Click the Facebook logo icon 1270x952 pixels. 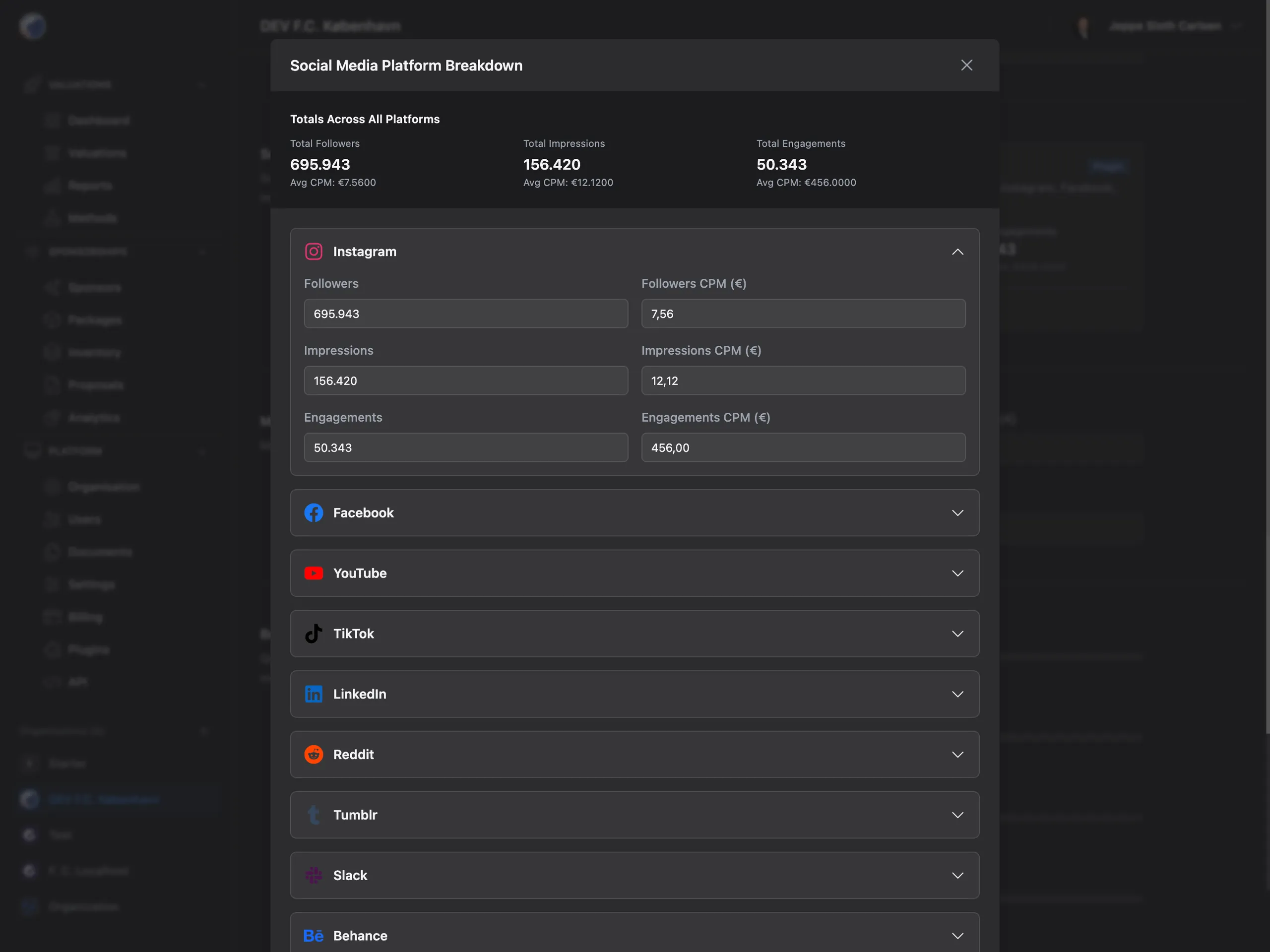click(314, 513)
